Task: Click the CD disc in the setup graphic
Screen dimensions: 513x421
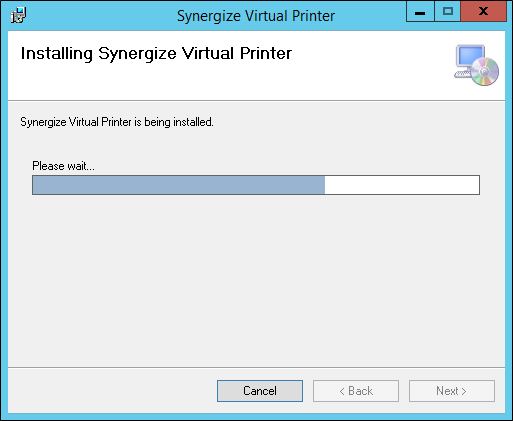Action: (485, 71)
